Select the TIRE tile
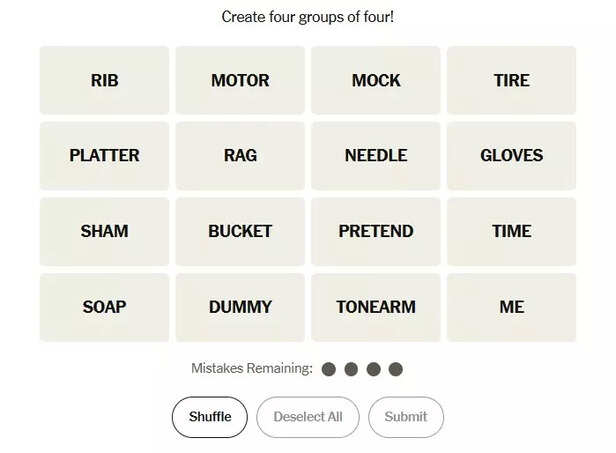 [x=511, y=80]
